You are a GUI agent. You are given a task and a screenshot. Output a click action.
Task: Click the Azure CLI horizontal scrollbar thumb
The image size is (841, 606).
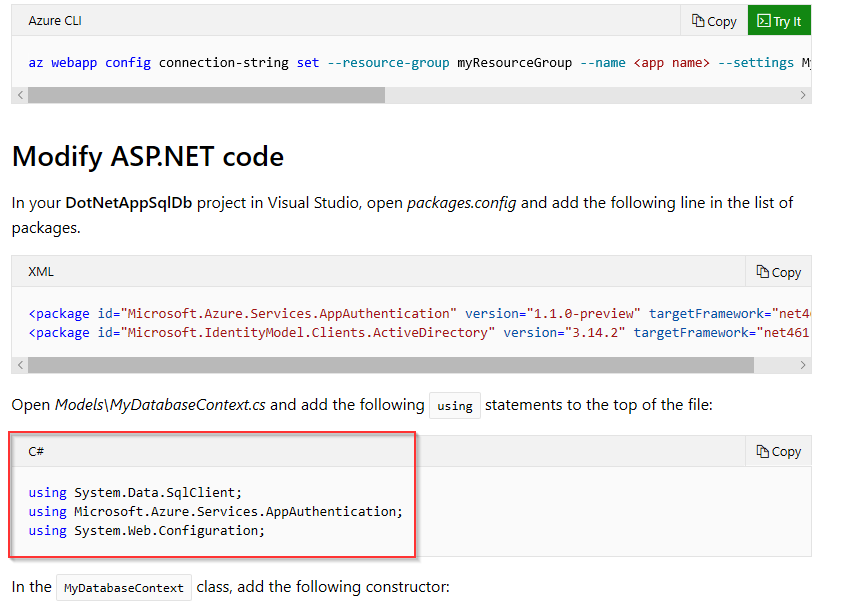[206, 95]
